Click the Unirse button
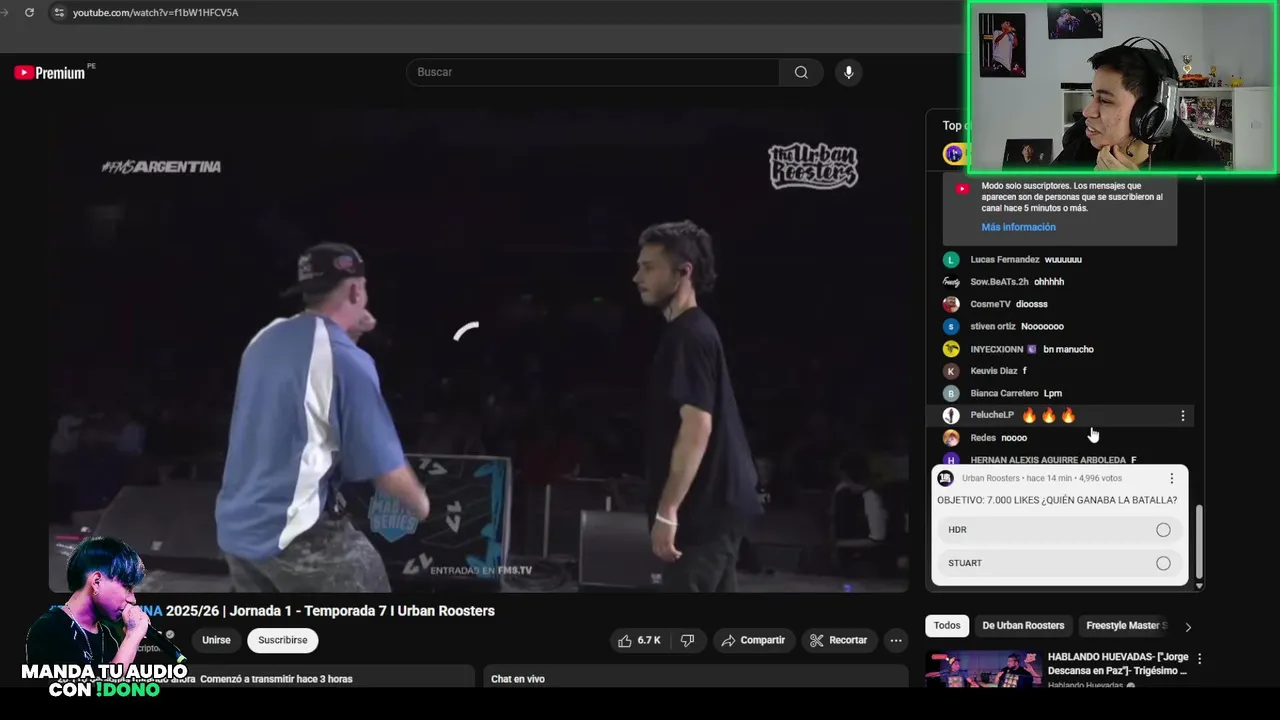Screen dimensions: 1280x720 pos(216,640)
